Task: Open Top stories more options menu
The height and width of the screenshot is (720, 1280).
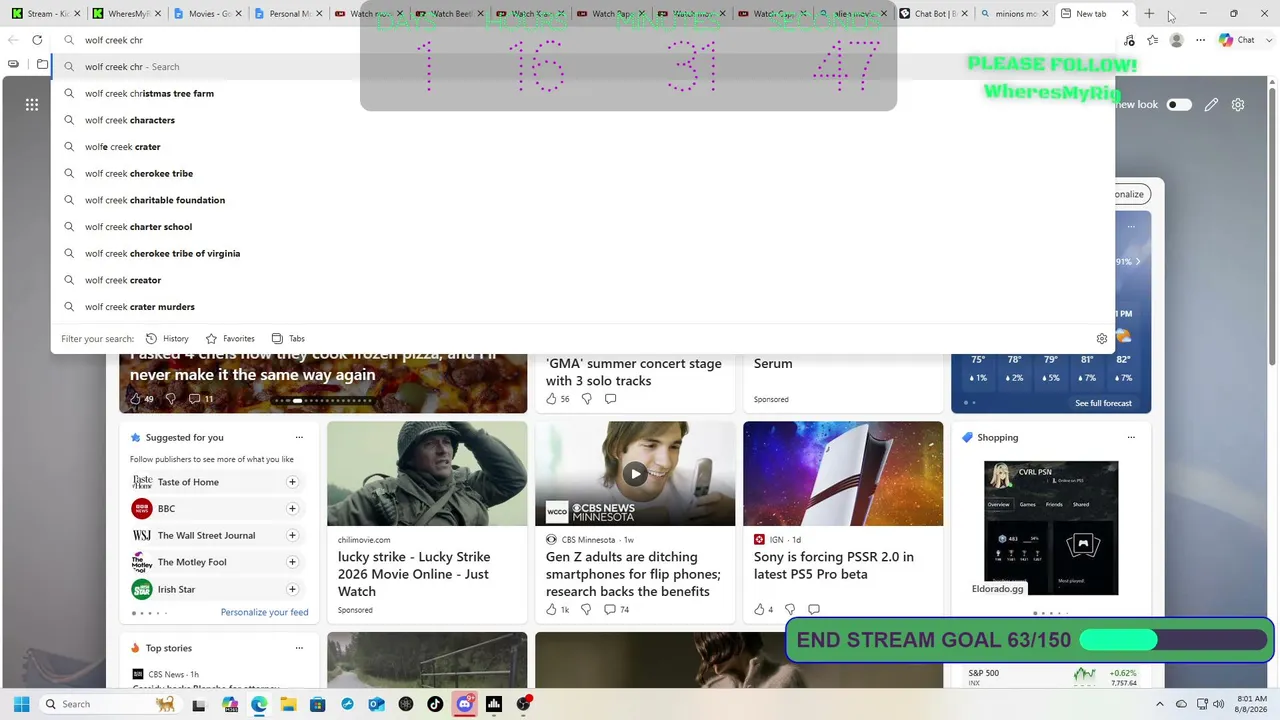Action: pos(299,648)
